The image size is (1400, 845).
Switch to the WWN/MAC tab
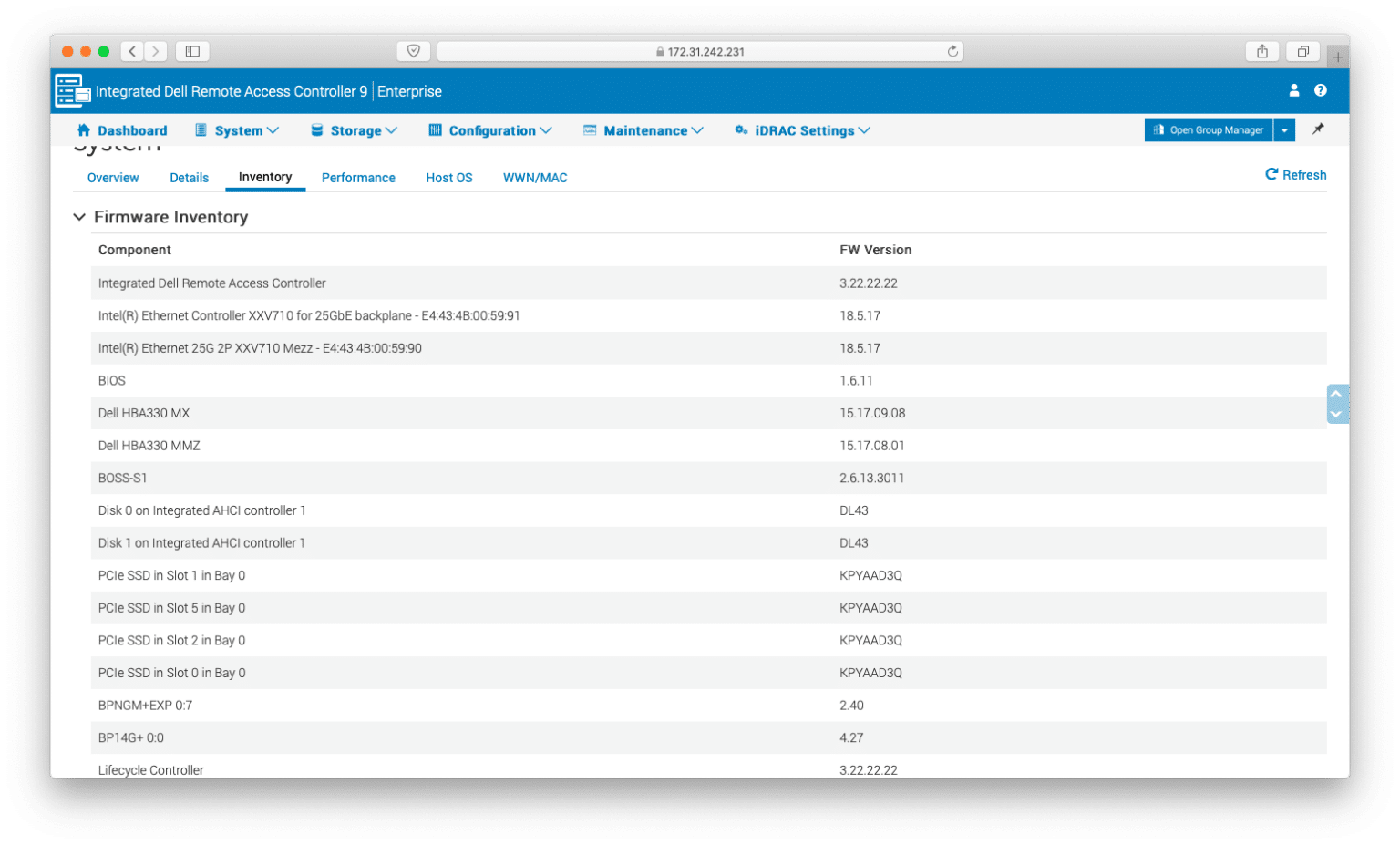click(535, 178)
